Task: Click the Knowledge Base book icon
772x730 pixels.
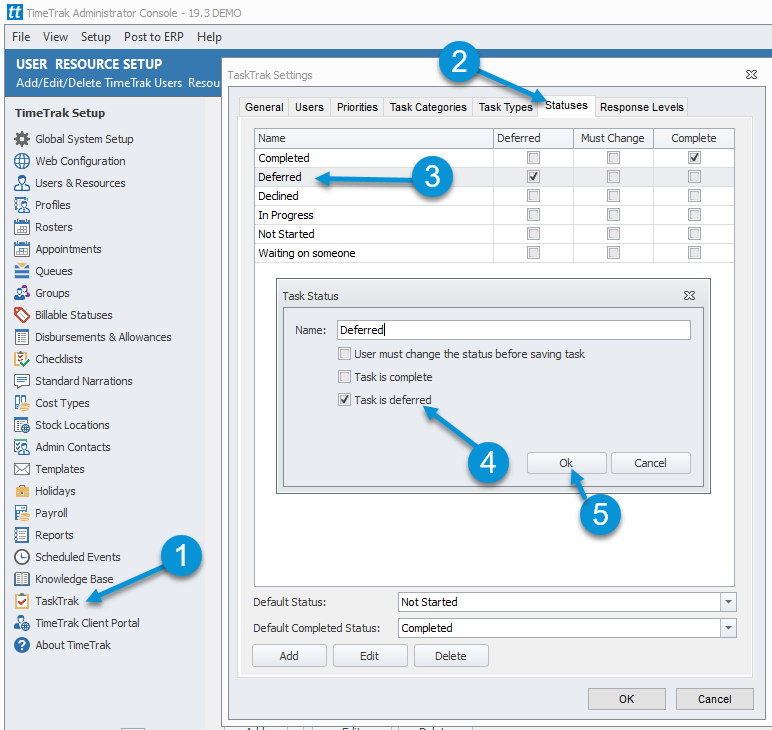Action: (22, 579)
